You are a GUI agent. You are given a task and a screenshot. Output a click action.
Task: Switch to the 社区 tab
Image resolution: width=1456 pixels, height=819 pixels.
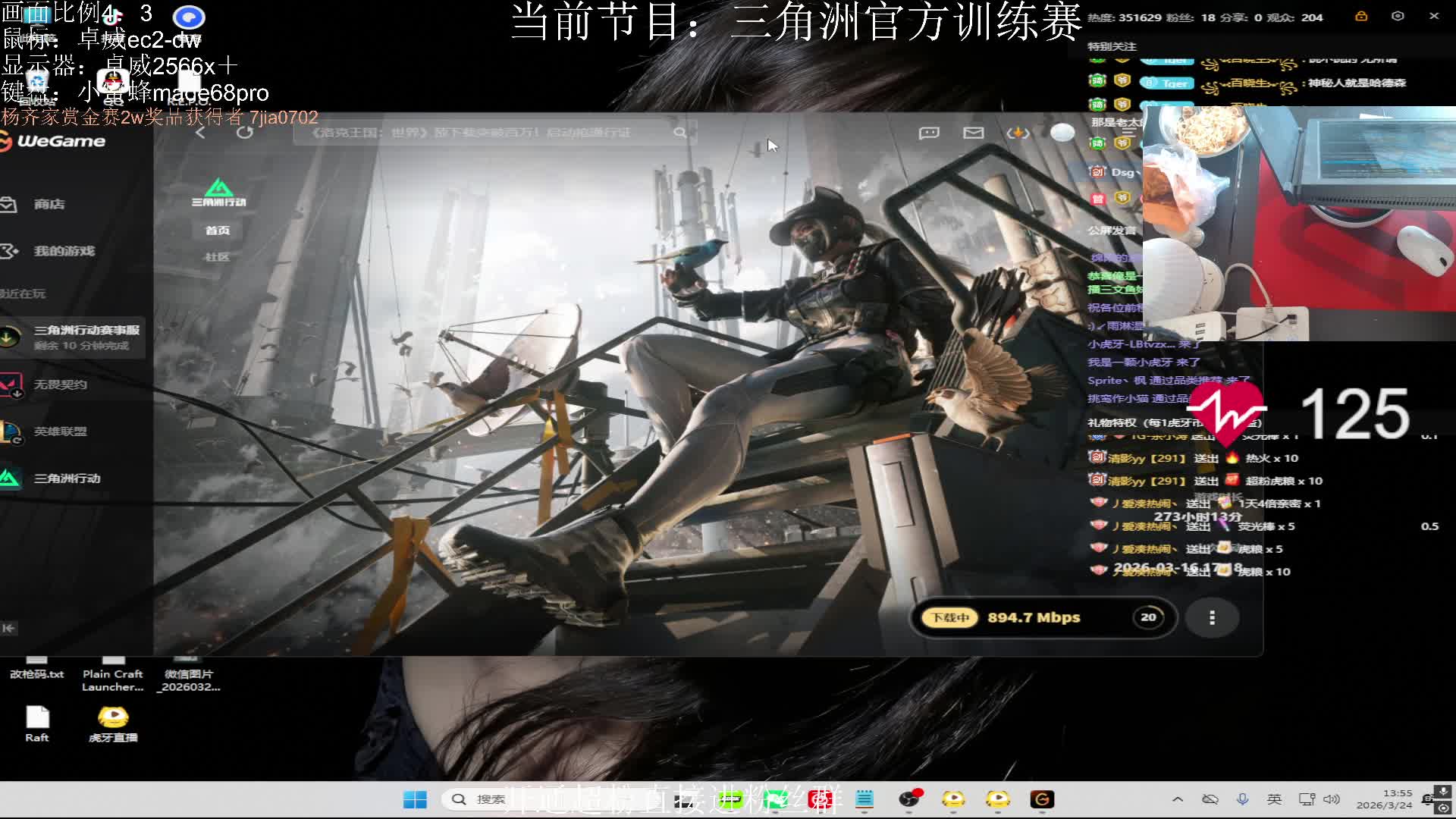coord(218,257)
